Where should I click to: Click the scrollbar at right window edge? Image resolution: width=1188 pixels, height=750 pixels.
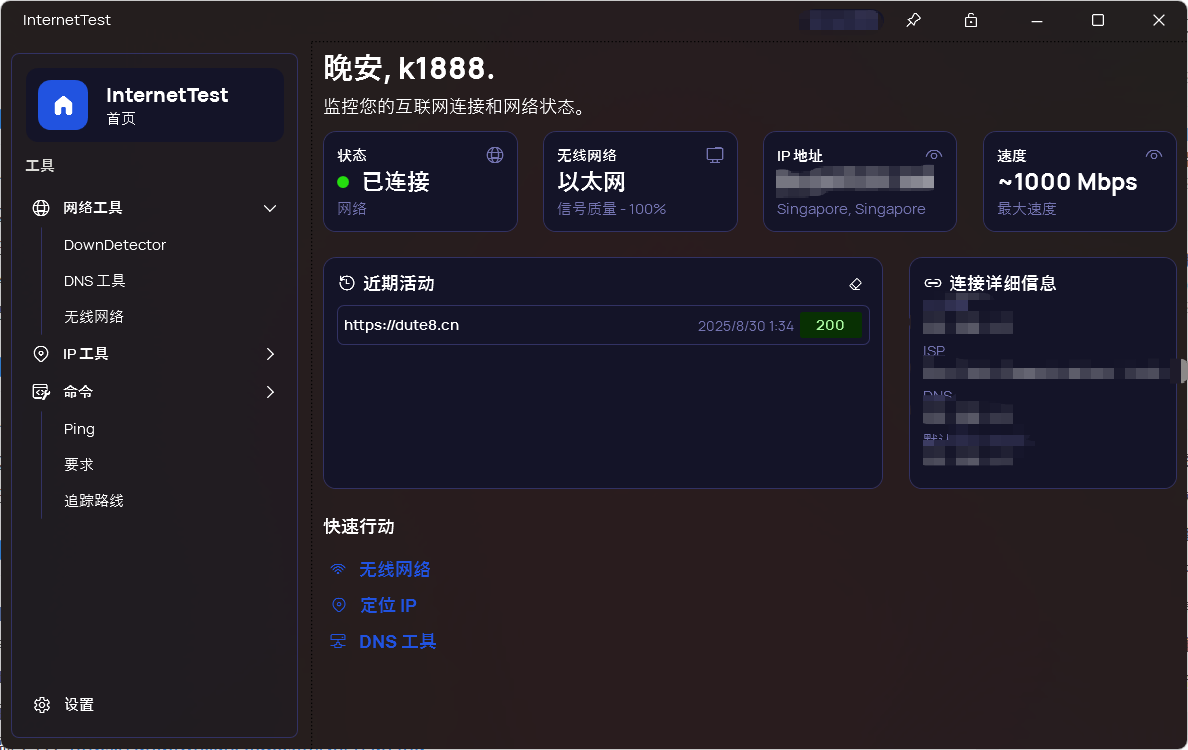point(1183,371)
